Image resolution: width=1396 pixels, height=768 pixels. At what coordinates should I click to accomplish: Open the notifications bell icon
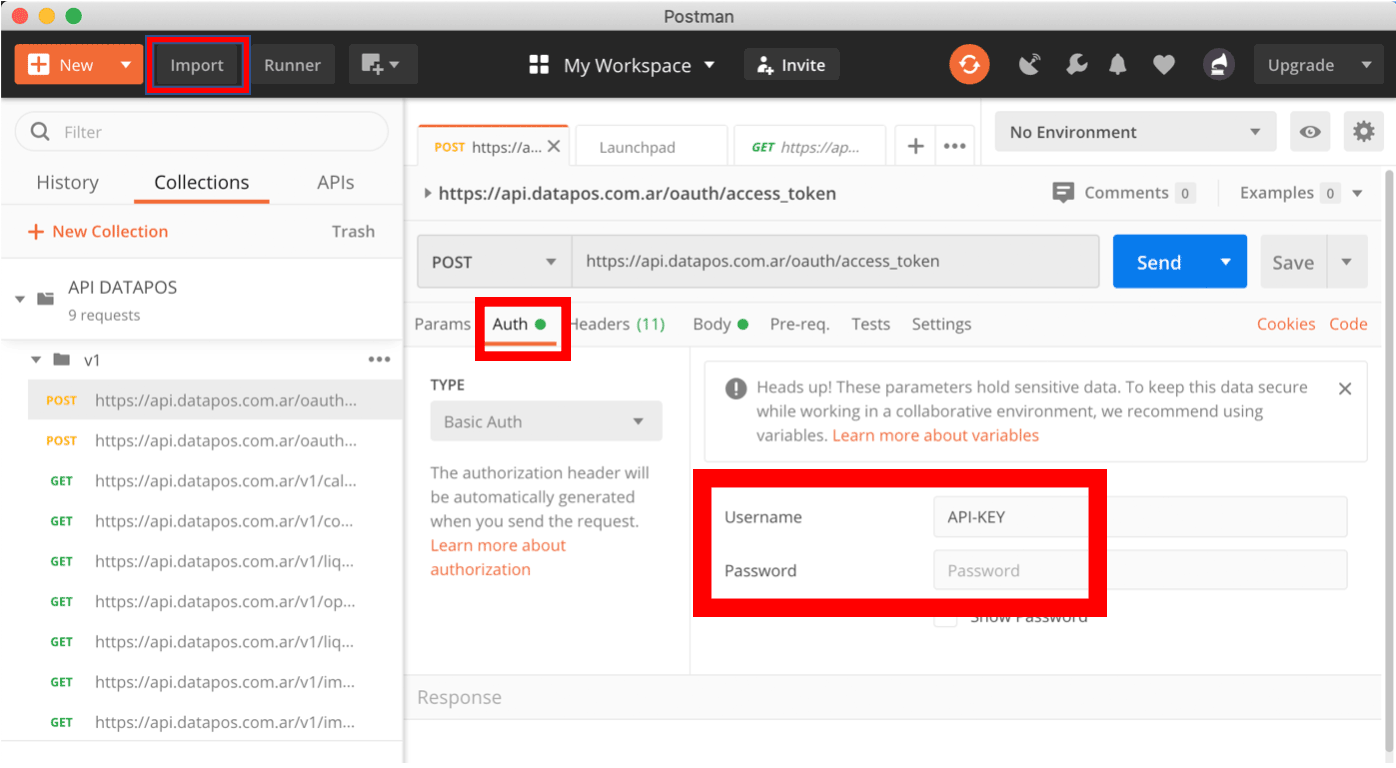click(1118, 65)
